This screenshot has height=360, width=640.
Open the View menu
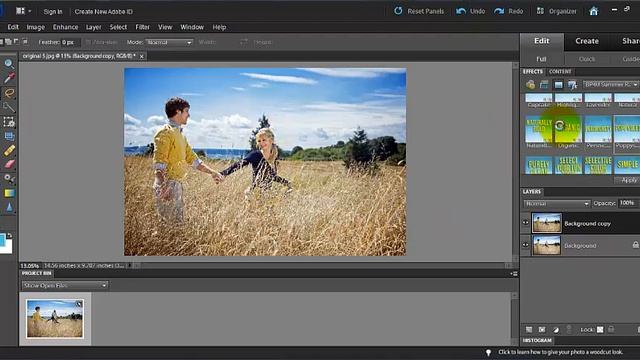(x=165, y=27)
